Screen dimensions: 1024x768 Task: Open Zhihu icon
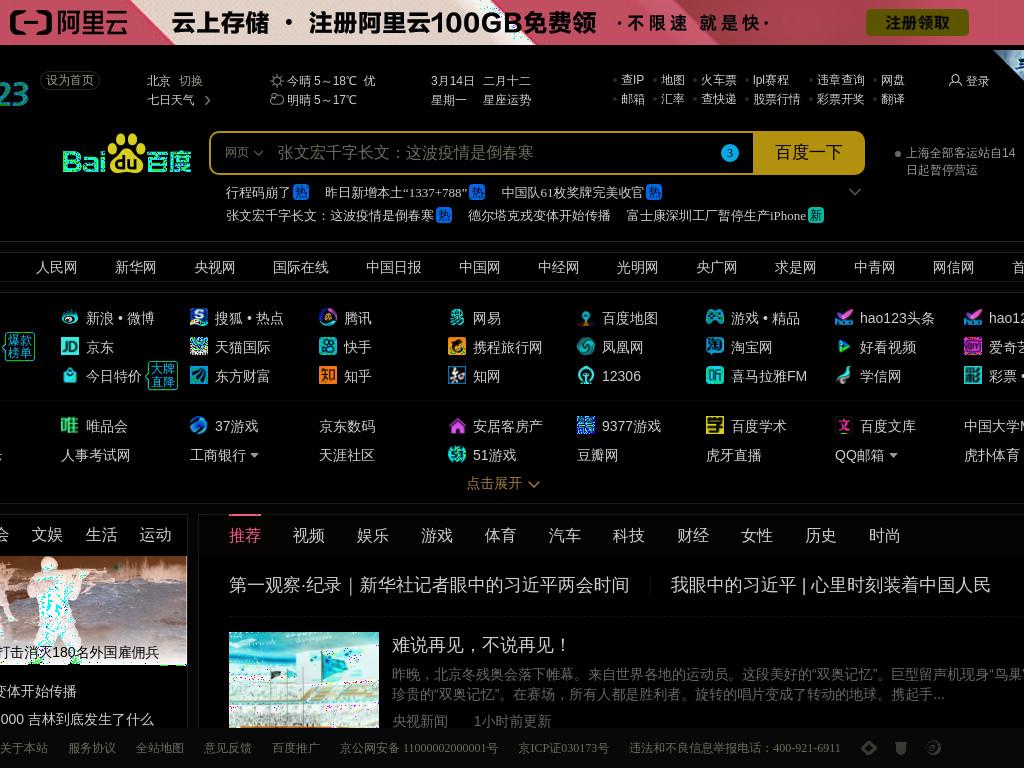point(328,376)
